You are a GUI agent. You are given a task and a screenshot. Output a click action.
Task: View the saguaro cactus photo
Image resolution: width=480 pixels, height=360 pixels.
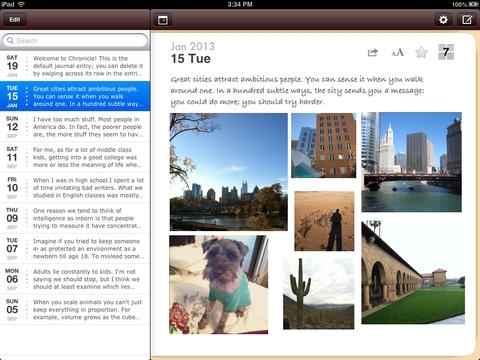319,293
